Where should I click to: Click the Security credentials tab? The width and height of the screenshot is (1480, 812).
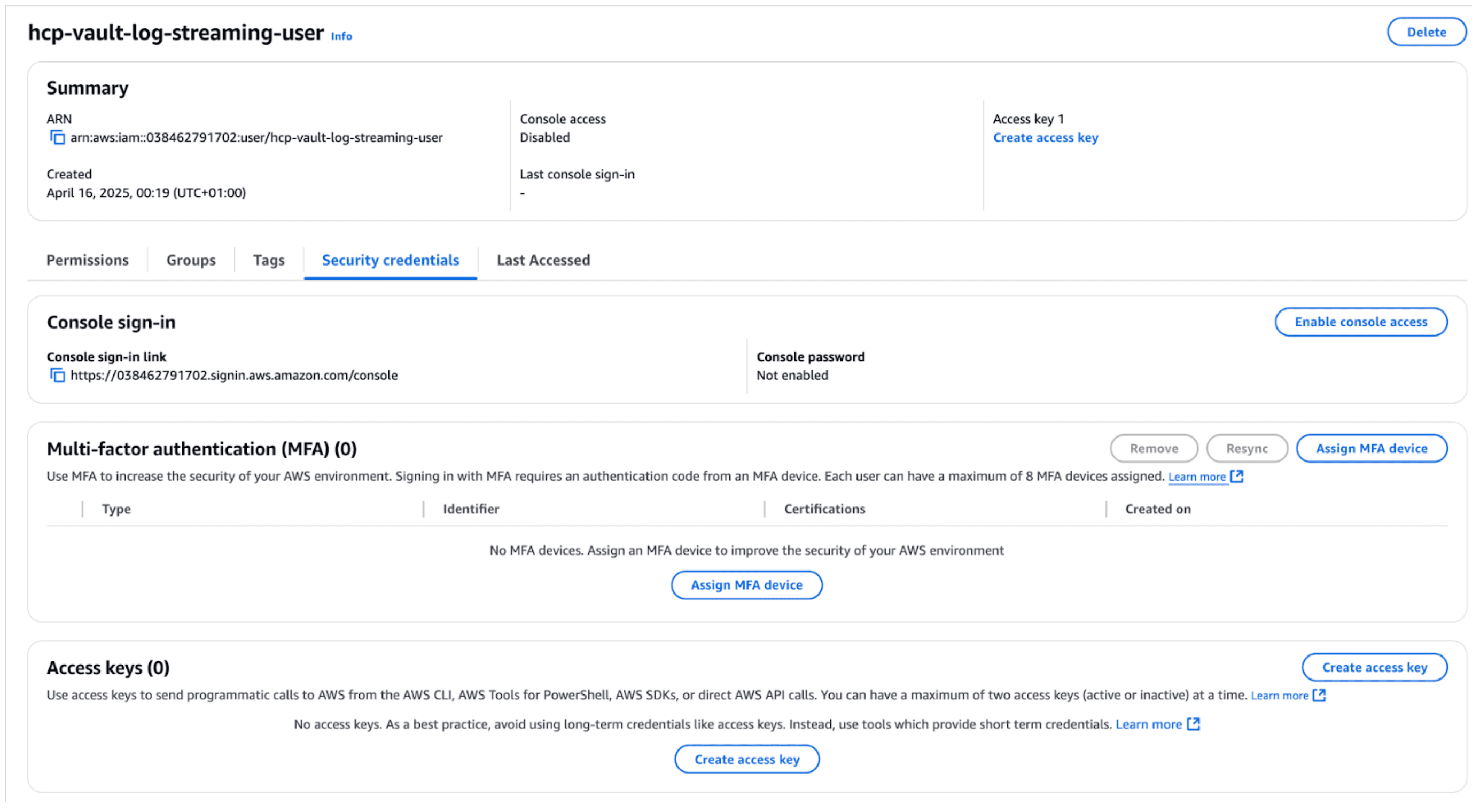390,260
